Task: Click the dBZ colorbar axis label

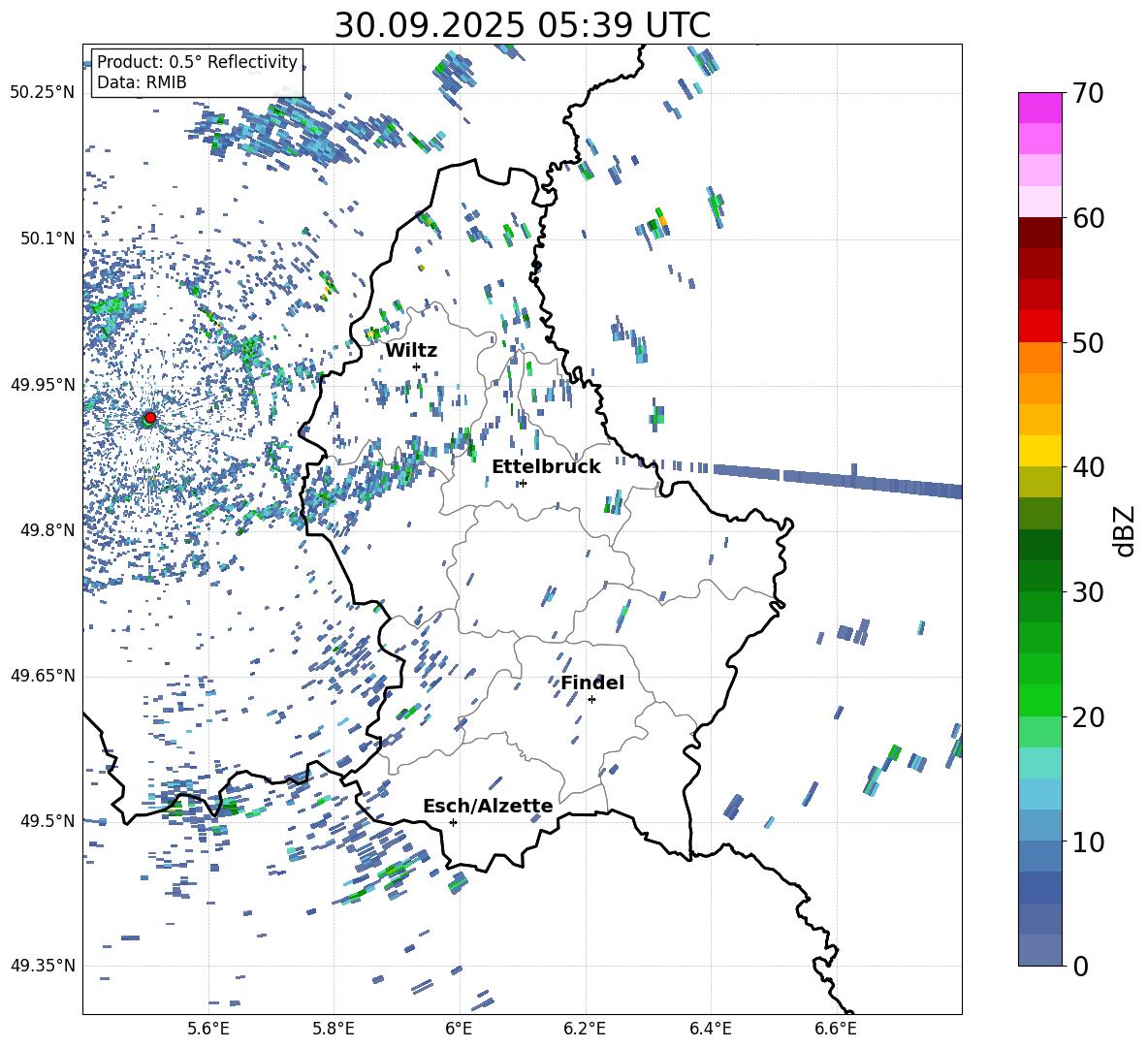Action: [1125, 530]
